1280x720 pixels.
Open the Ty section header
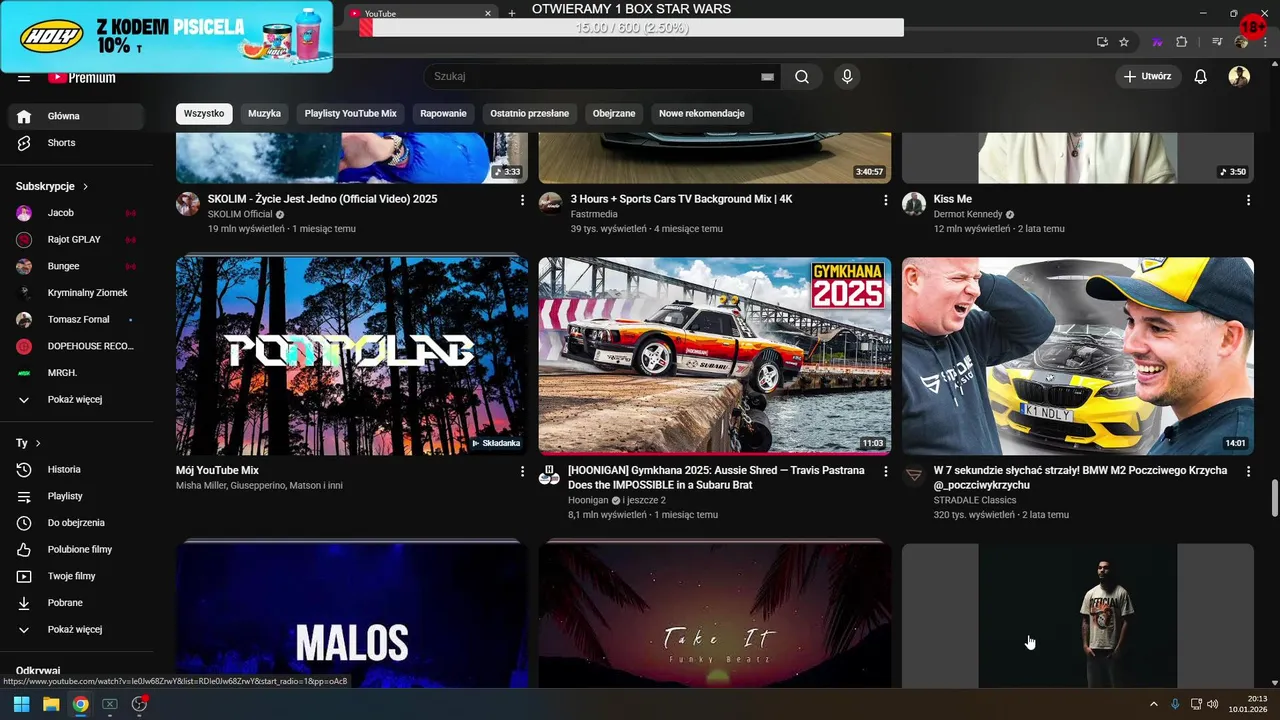click(x=28, y=443)
